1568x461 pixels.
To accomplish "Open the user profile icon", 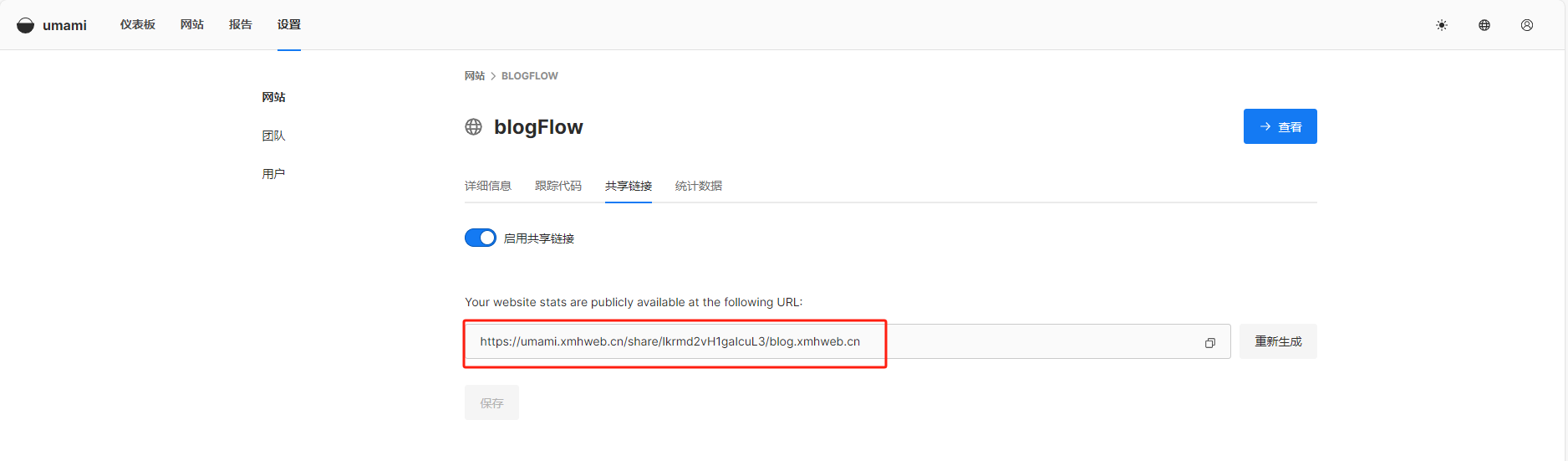I will [x=1527, y=25].
